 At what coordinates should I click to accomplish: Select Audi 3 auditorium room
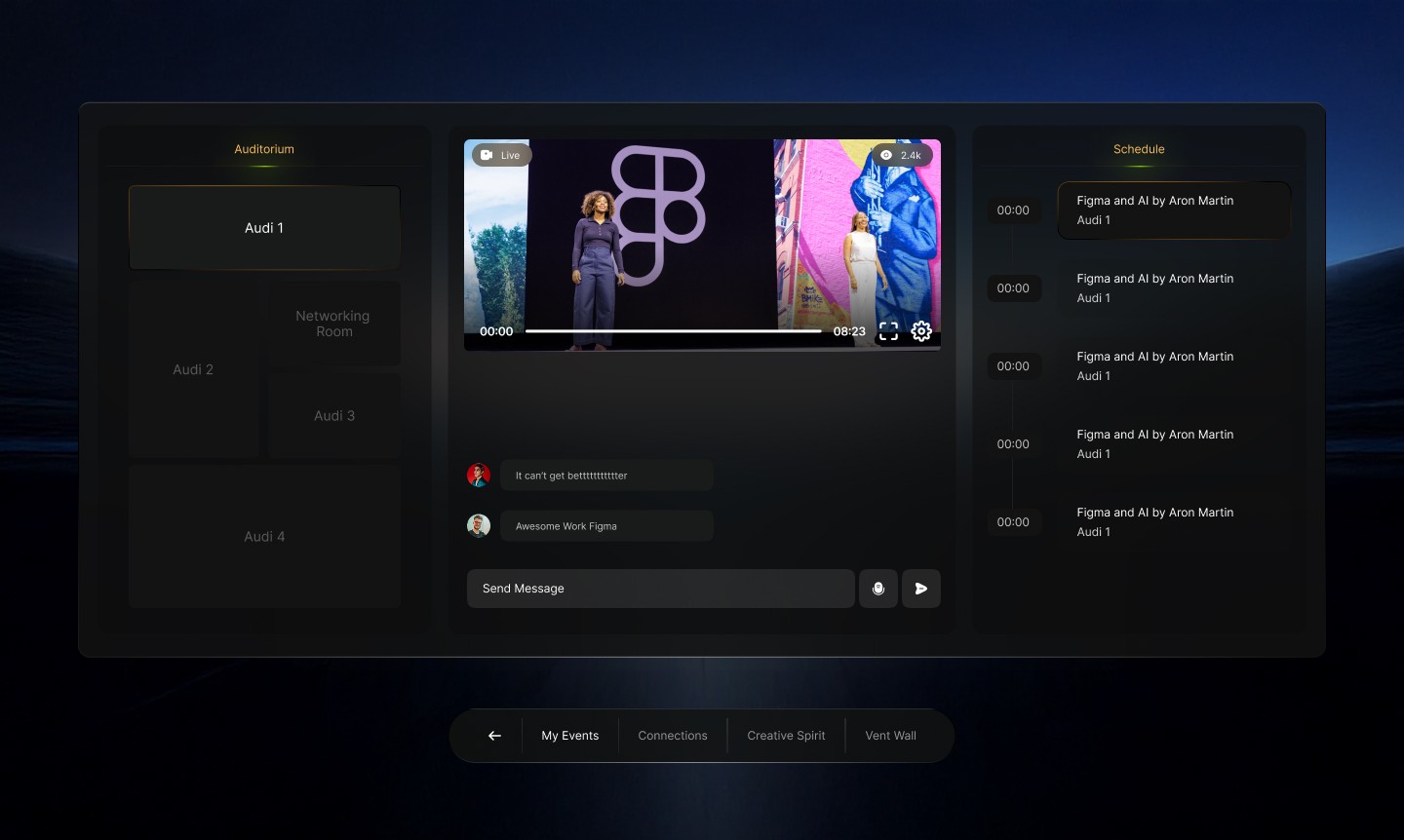[333, 415]
